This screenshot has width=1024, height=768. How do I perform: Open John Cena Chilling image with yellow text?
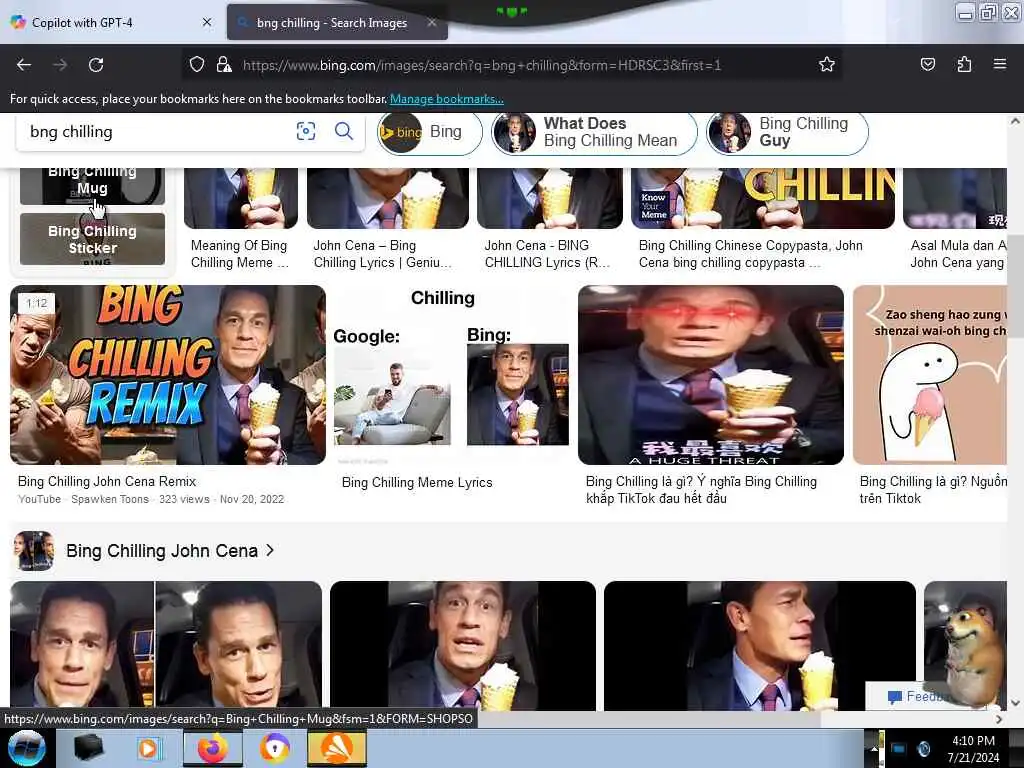tap(763, 199)
